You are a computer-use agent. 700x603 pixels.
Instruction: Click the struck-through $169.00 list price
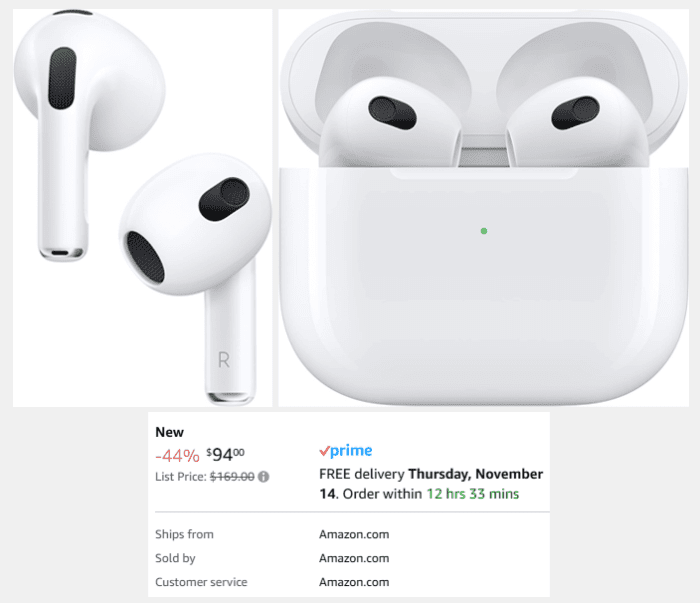click(232, 477)
